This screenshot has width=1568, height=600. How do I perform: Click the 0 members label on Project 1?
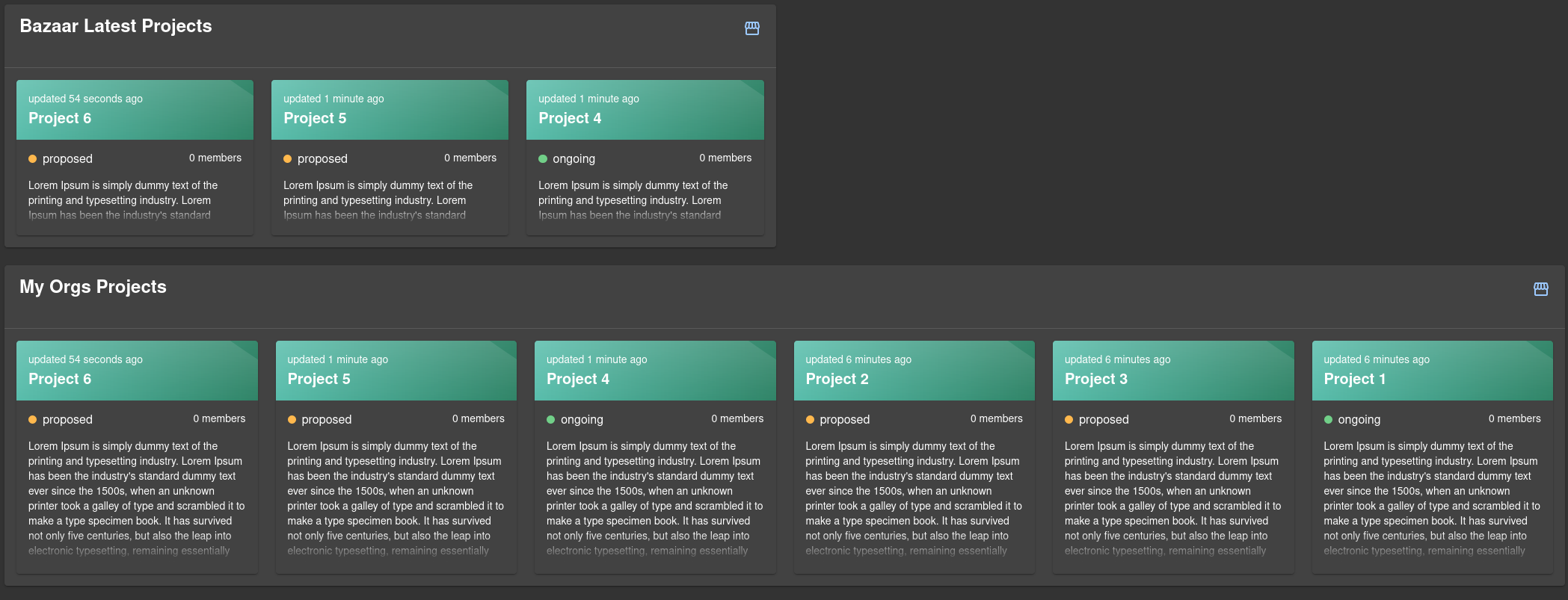[x=1514, y=418]
